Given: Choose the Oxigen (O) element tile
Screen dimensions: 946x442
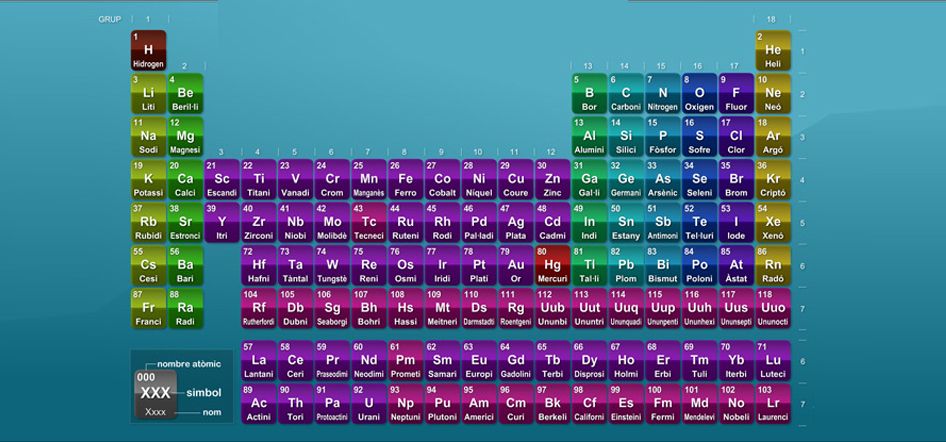Looking at the screenshot, I should pyautogui.click(x=699, y=94).
